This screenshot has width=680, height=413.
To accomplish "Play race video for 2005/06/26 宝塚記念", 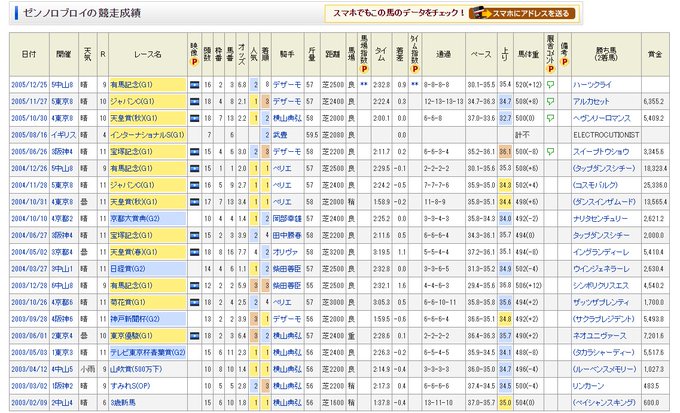I will coord(194,152).
